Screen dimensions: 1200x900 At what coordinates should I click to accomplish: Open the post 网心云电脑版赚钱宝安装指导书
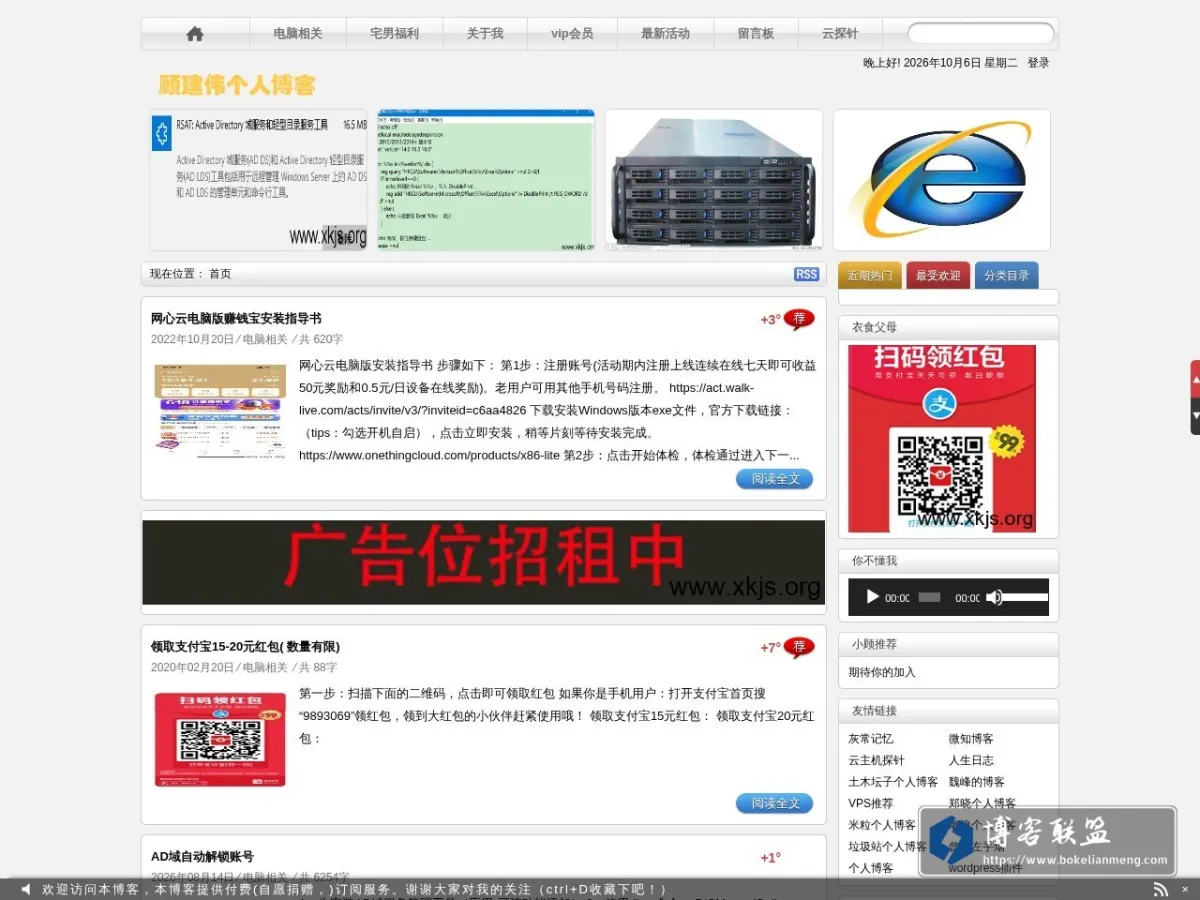click(x=236, y=319)
